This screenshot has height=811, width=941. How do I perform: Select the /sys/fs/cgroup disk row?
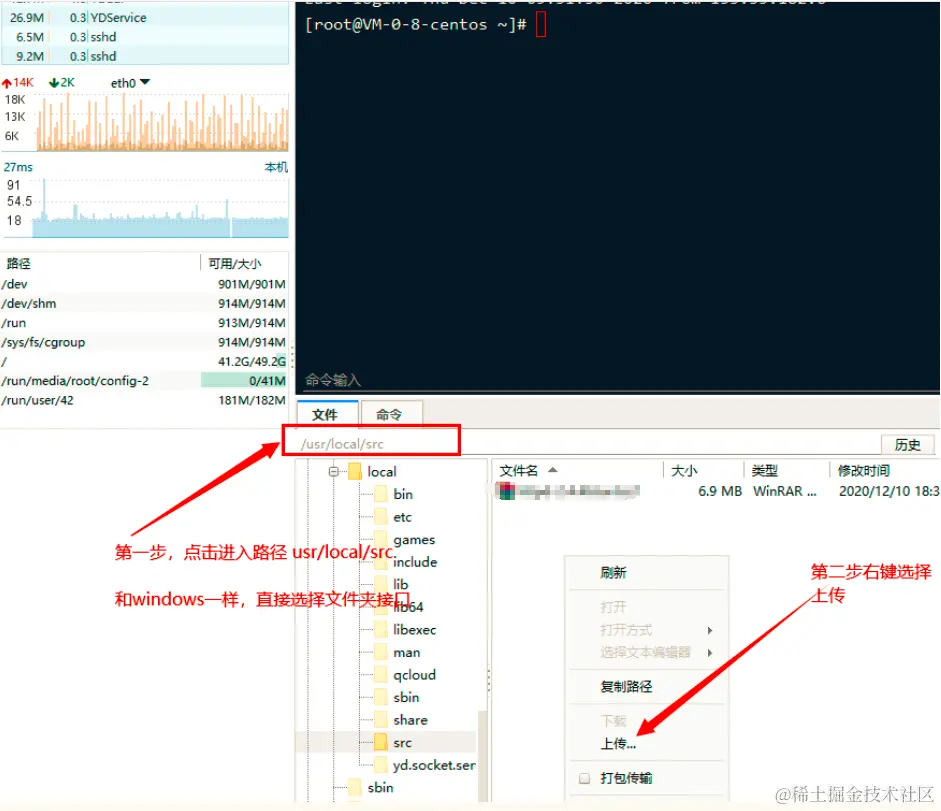143,342
